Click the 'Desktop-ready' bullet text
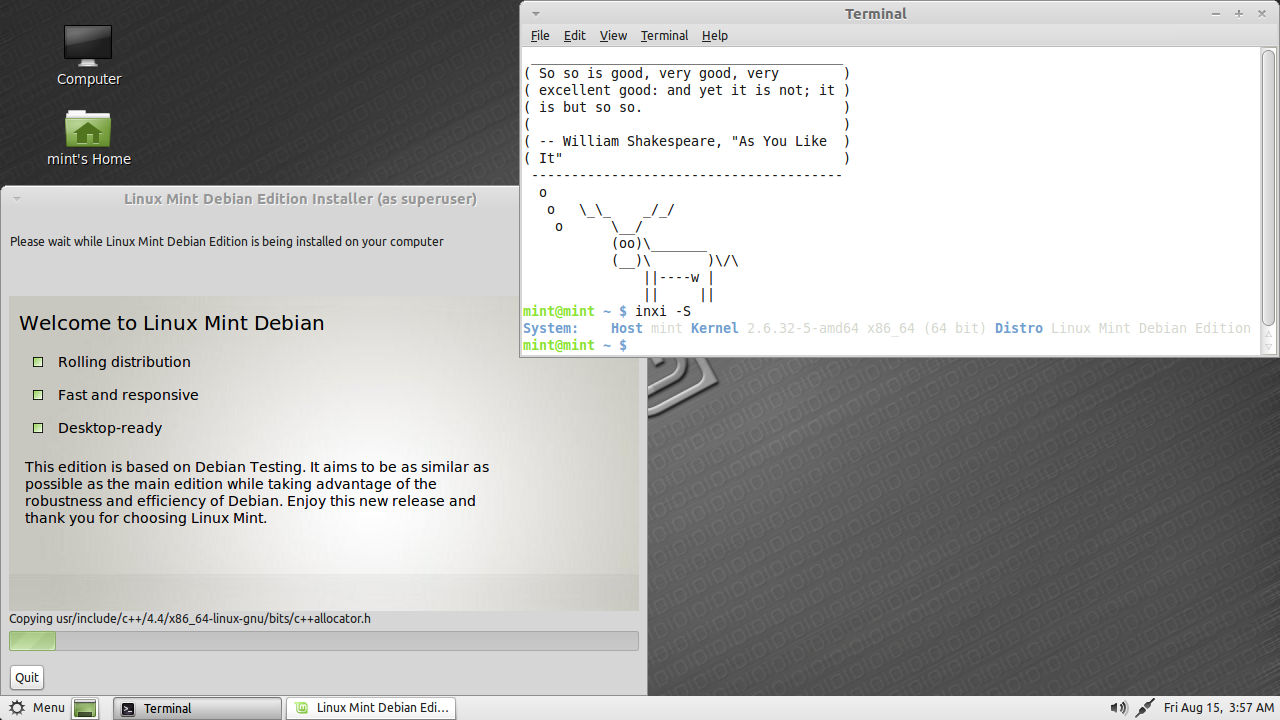This screenshot has height=720, width=1280. (x=110, y=428)
